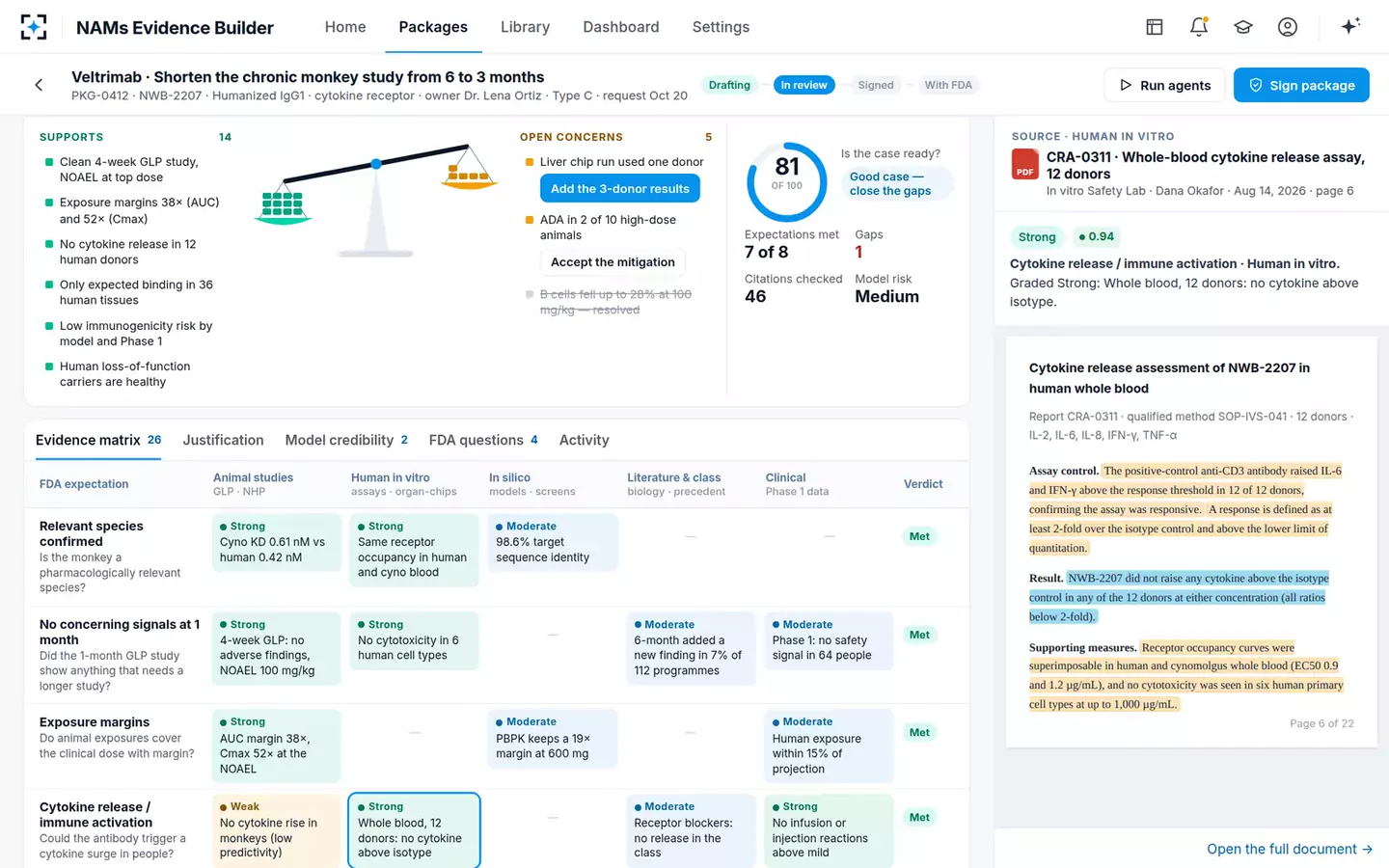Click the Strong grade badge in source panel
This screenshot has width=1389, height=868.
(x=1037, y=237)
